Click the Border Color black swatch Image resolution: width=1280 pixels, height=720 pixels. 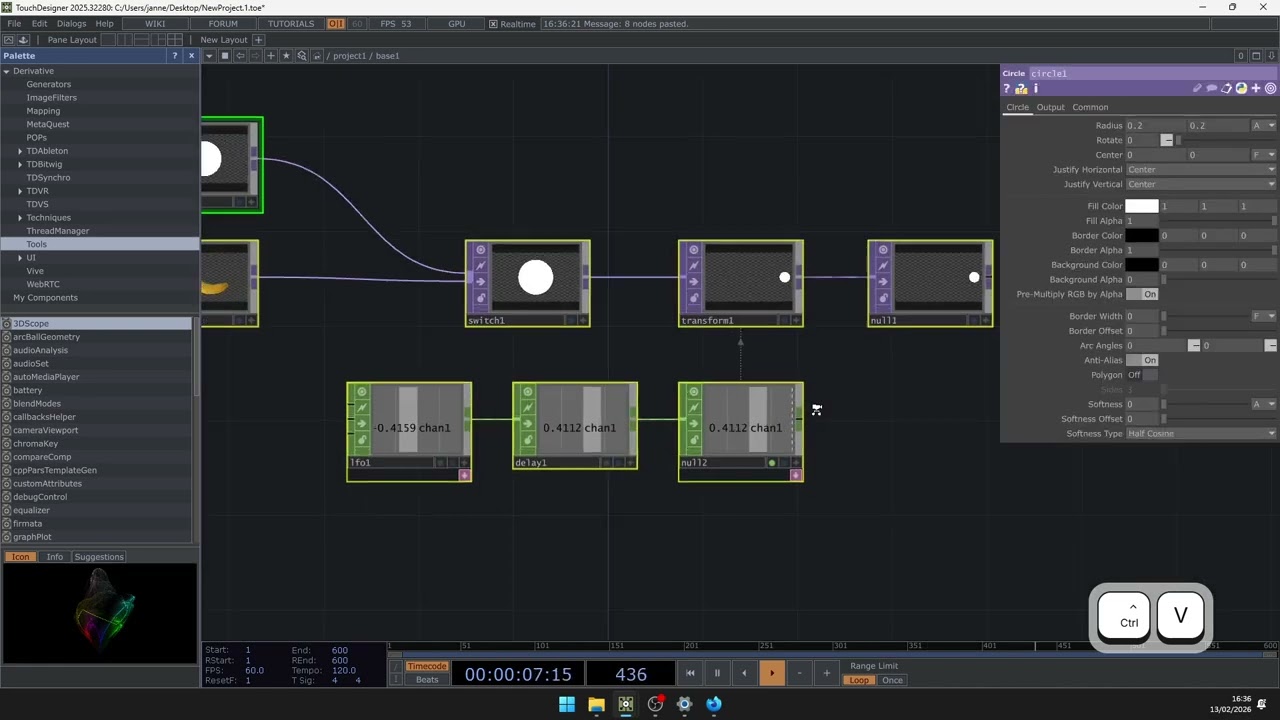pos(1142,236)
